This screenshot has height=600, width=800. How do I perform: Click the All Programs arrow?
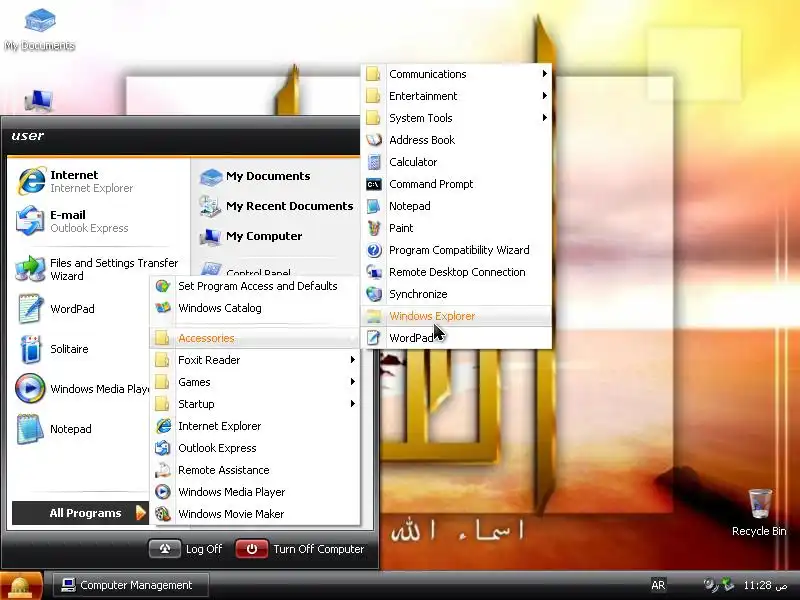140,513
